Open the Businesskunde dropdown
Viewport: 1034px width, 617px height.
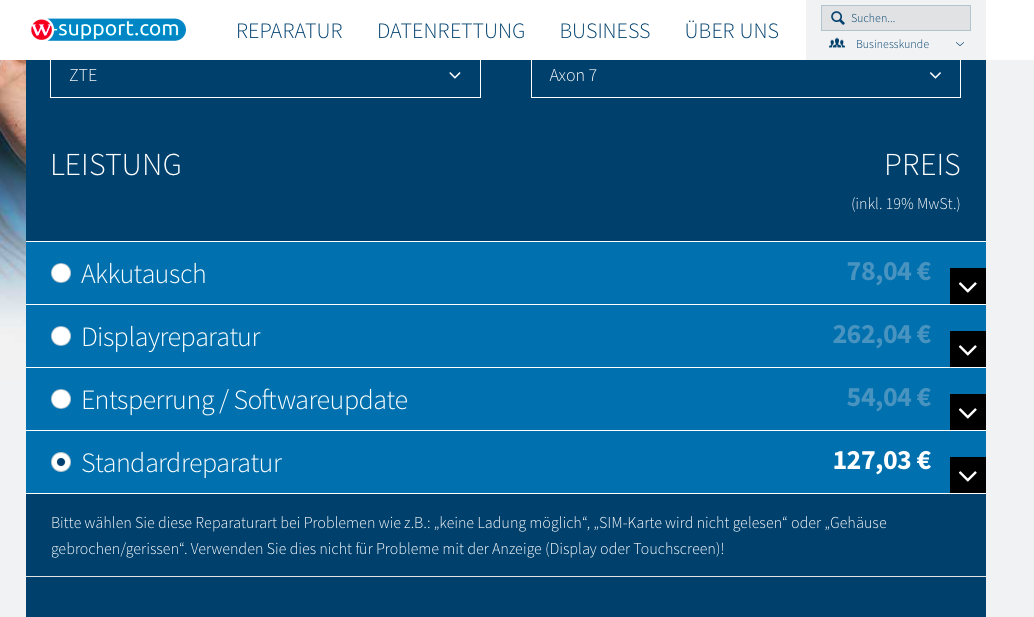[896, 44]
